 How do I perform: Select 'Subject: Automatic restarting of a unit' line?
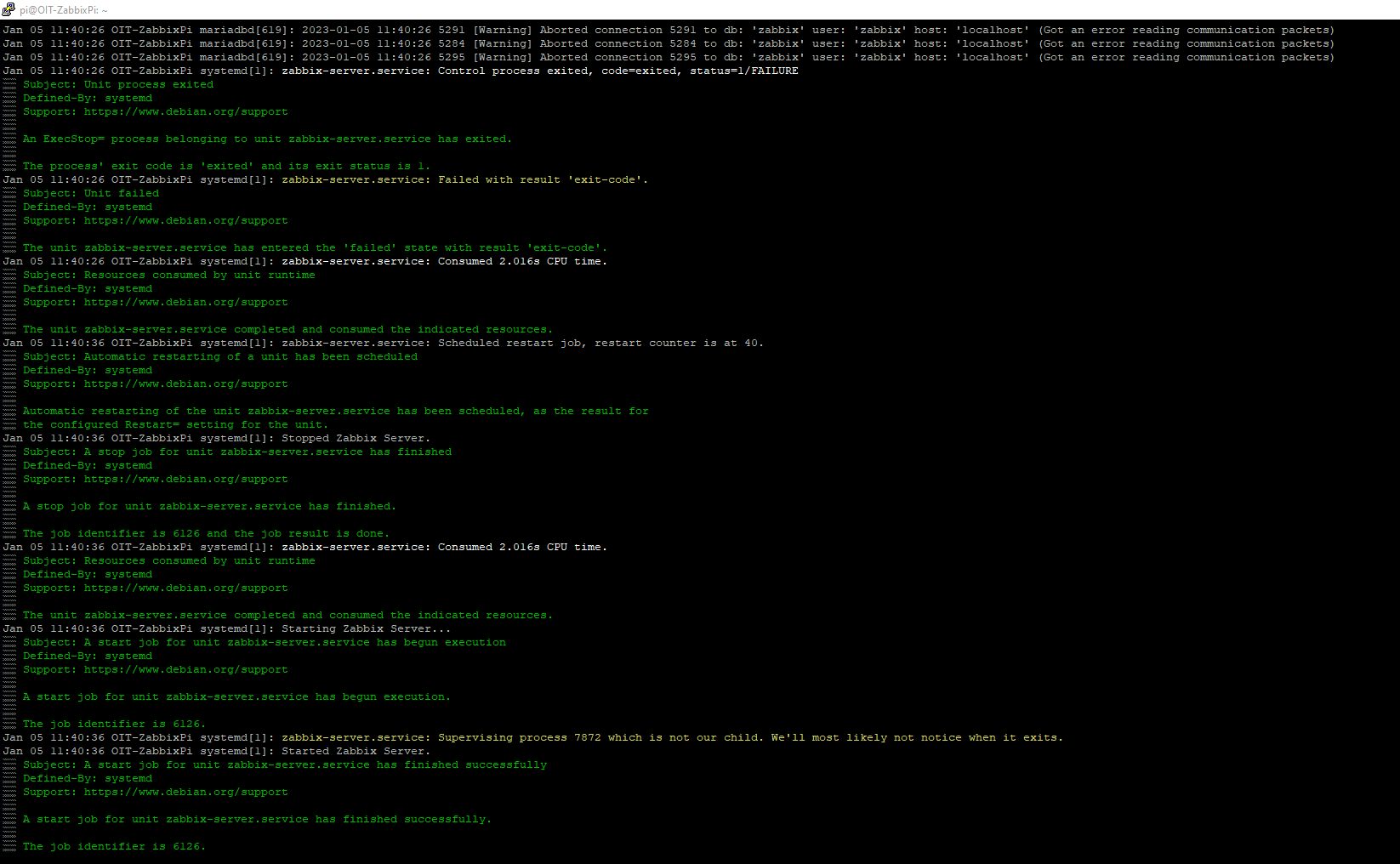point(220,356)
